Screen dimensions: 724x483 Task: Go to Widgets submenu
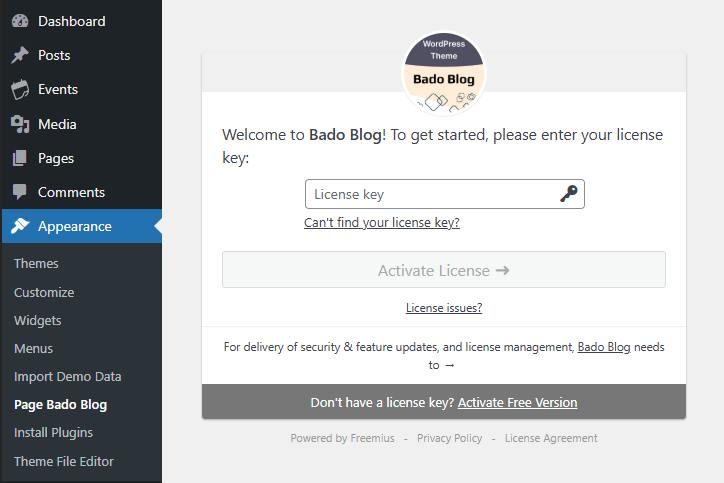pos(37,320)
